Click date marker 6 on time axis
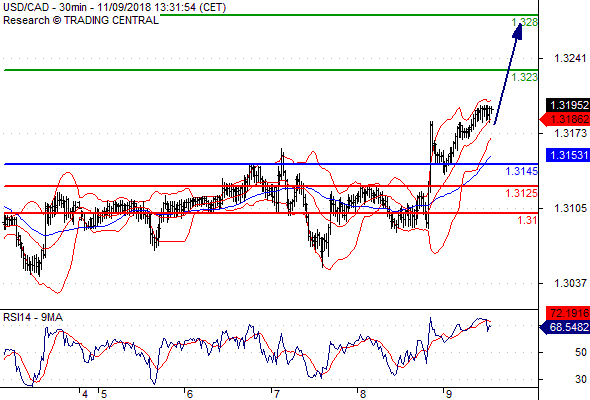This screenshot has height=400, width=590. (x=190, y=394)
